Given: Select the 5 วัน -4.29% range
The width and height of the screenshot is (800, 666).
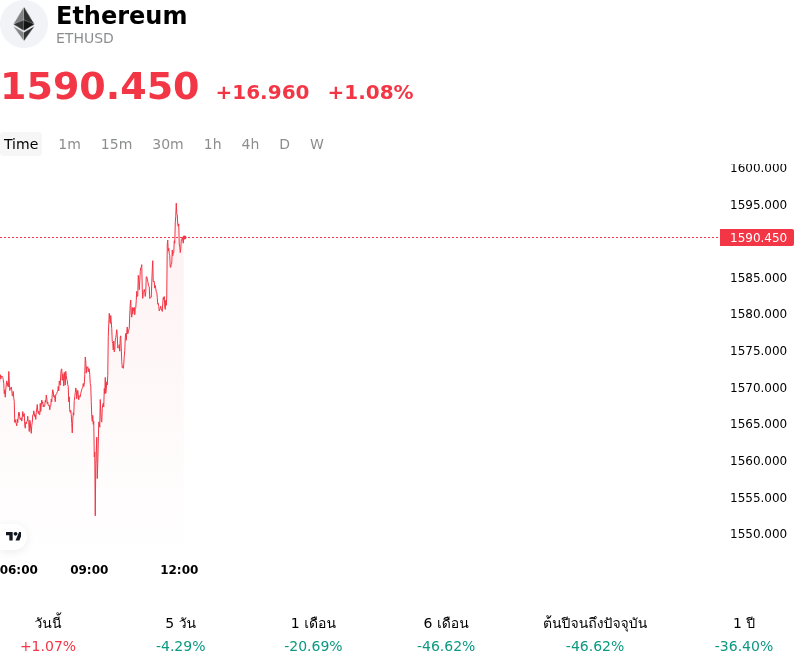Looking at the screenshot, I should pos(181,634).
